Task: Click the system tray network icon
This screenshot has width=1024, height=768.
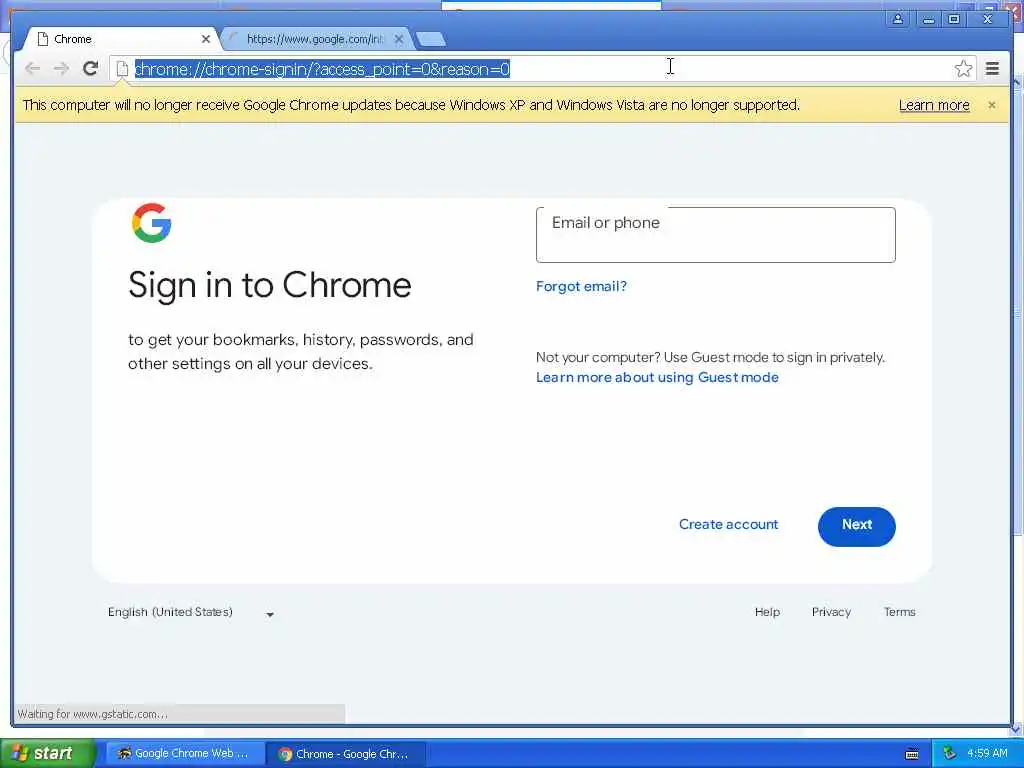Action: pyautogui.click(x=949, y=753)
